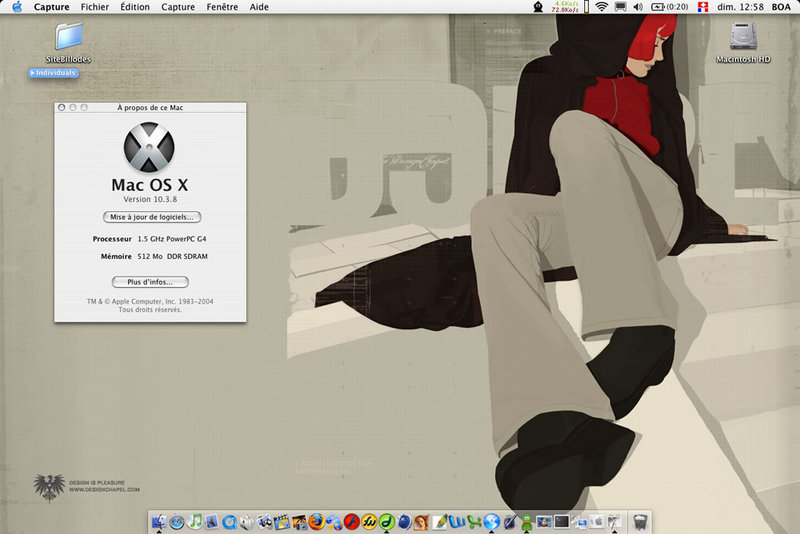The width and height of the screenshot is (800, 534).
Task: Click the Individuals label under SiteBillodes
Action: (x=54, y=73)
